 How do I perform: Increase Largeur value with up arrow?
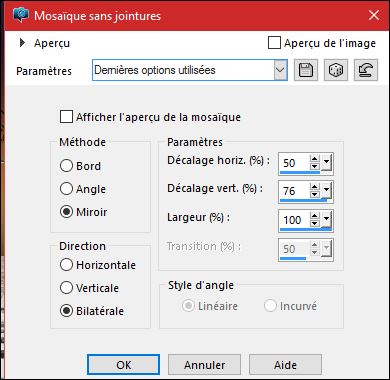[x=314, y=216]
